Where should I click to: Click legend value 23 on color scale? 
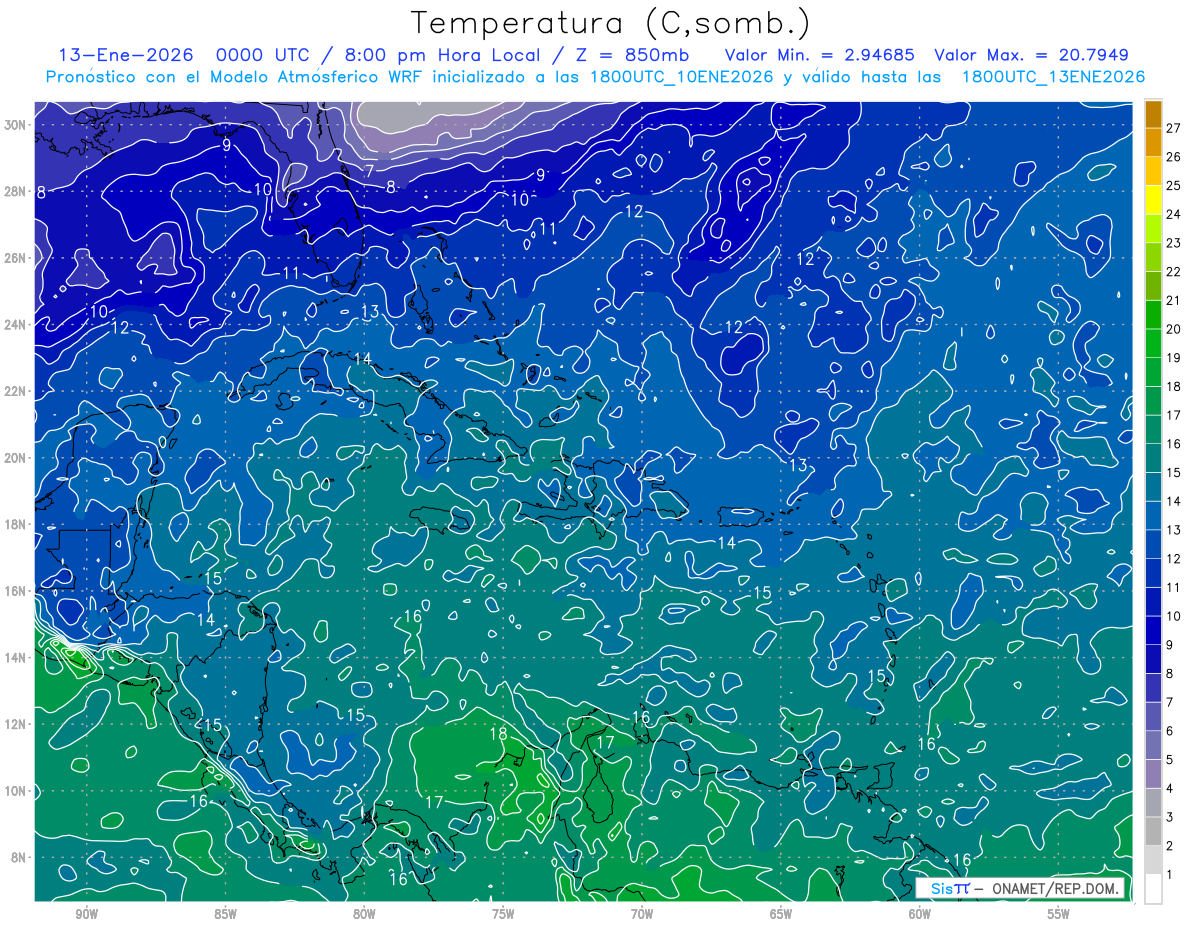tap(1174, 243)
